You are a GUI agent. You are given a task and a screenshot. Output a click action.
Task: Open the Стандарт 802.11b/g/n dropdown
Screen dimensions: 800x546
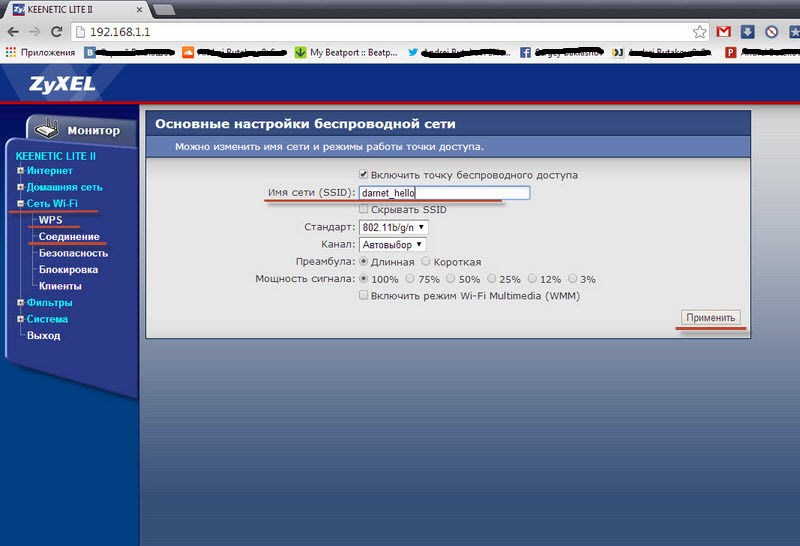coord(393,227)
